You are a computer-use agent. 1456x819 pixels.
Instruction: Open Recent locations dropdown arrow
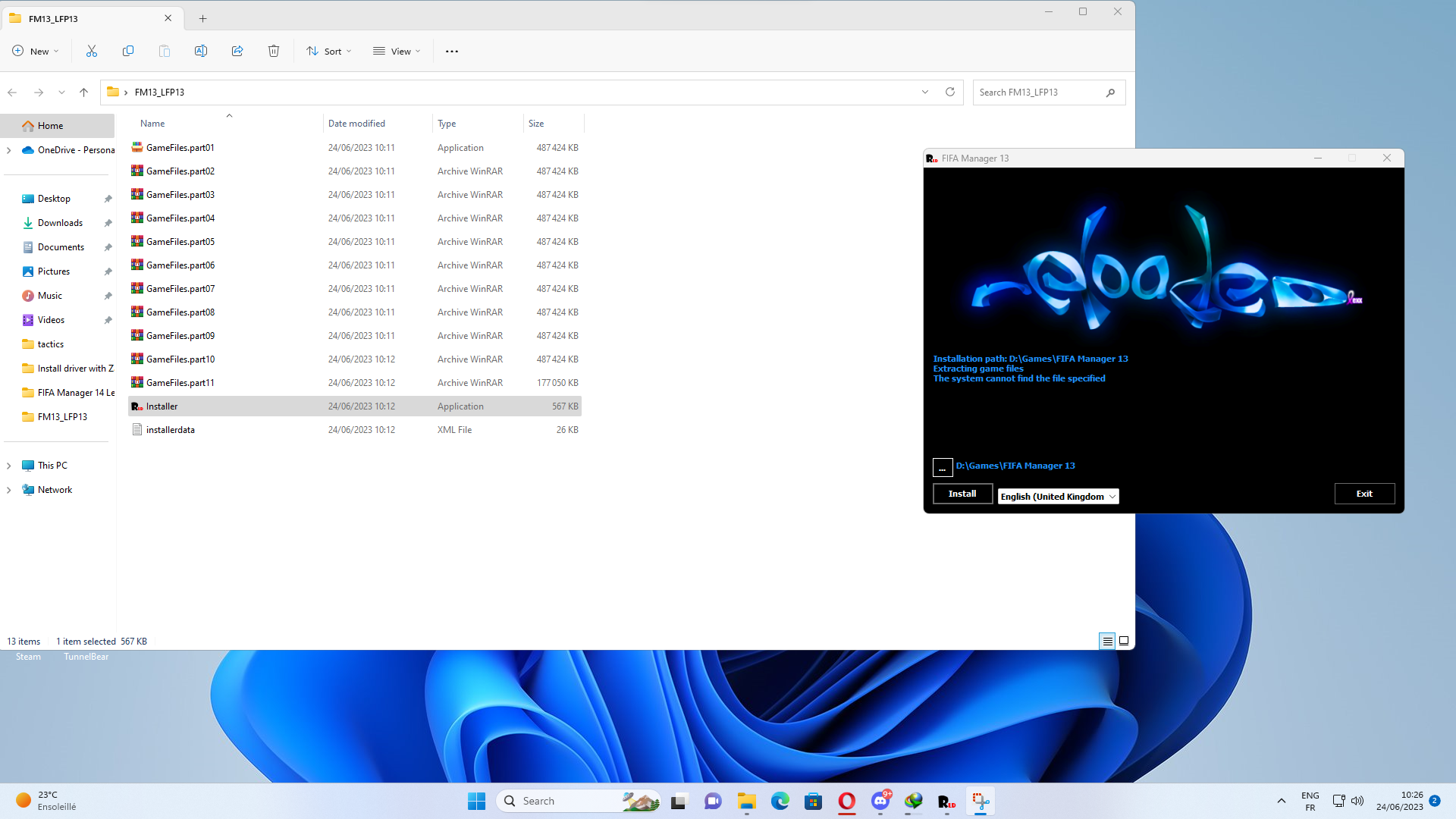[61, 92]
